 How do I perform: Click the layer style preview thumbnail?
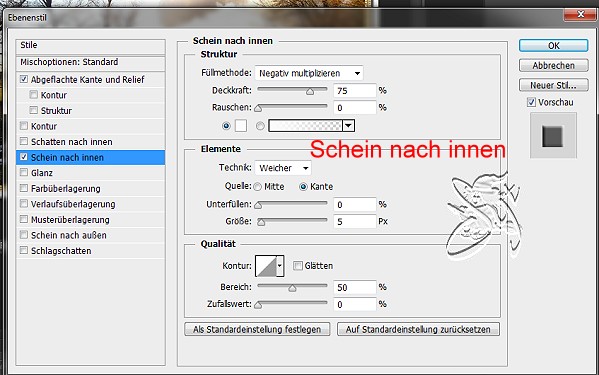[553, 136]
